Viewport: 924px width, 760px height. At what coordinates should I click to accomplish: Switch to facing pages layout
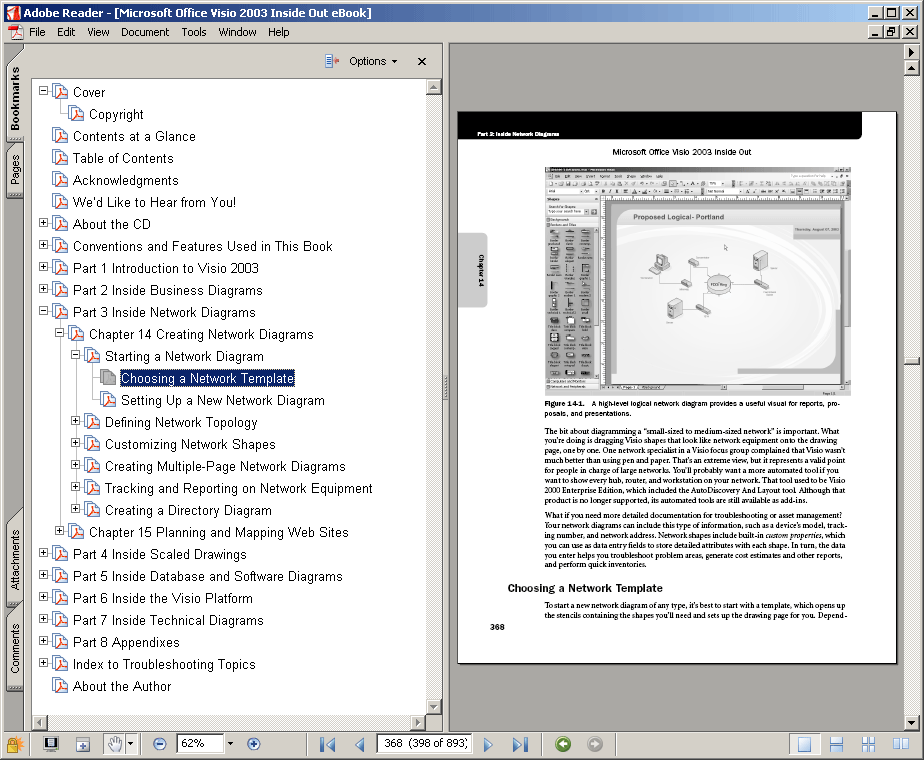(x=900, y=744)
